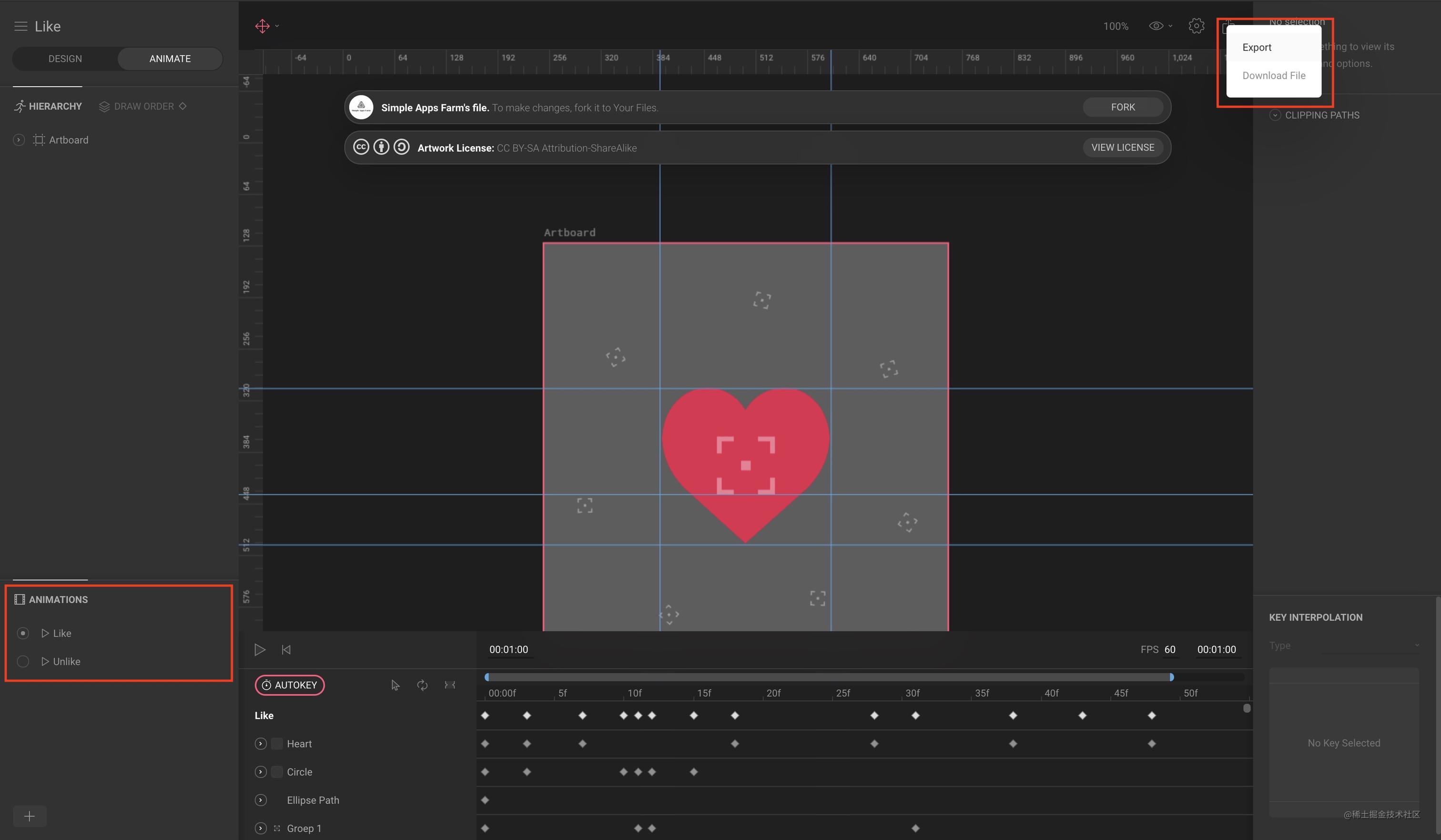1441x840 pixels.
Task: Open the gear settings icon
Action: (1196, 26)
